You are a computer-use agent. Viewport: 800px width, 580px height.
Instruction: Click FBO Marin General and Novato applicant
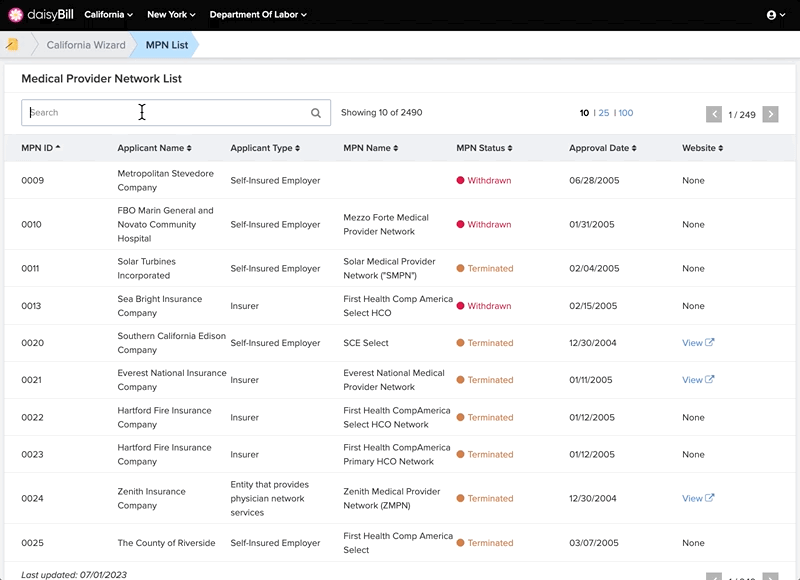point(165,224)
